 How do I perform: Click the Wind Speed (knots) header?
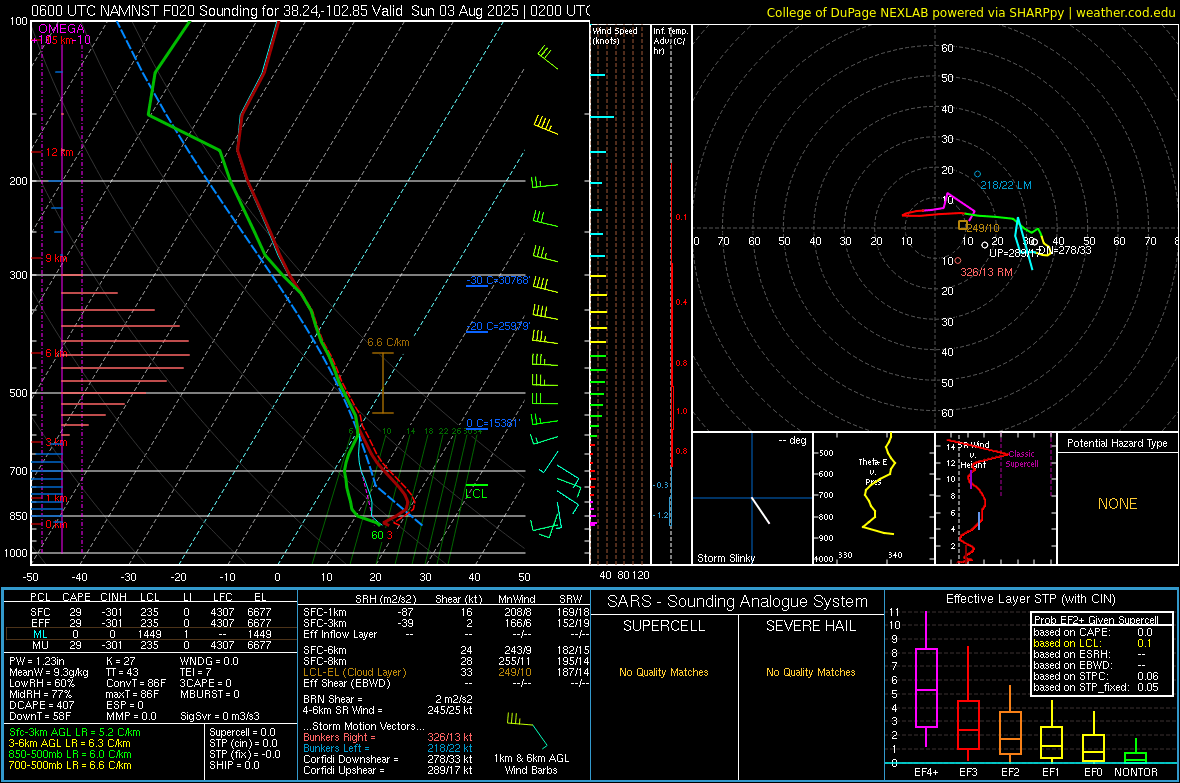point(614,35)
